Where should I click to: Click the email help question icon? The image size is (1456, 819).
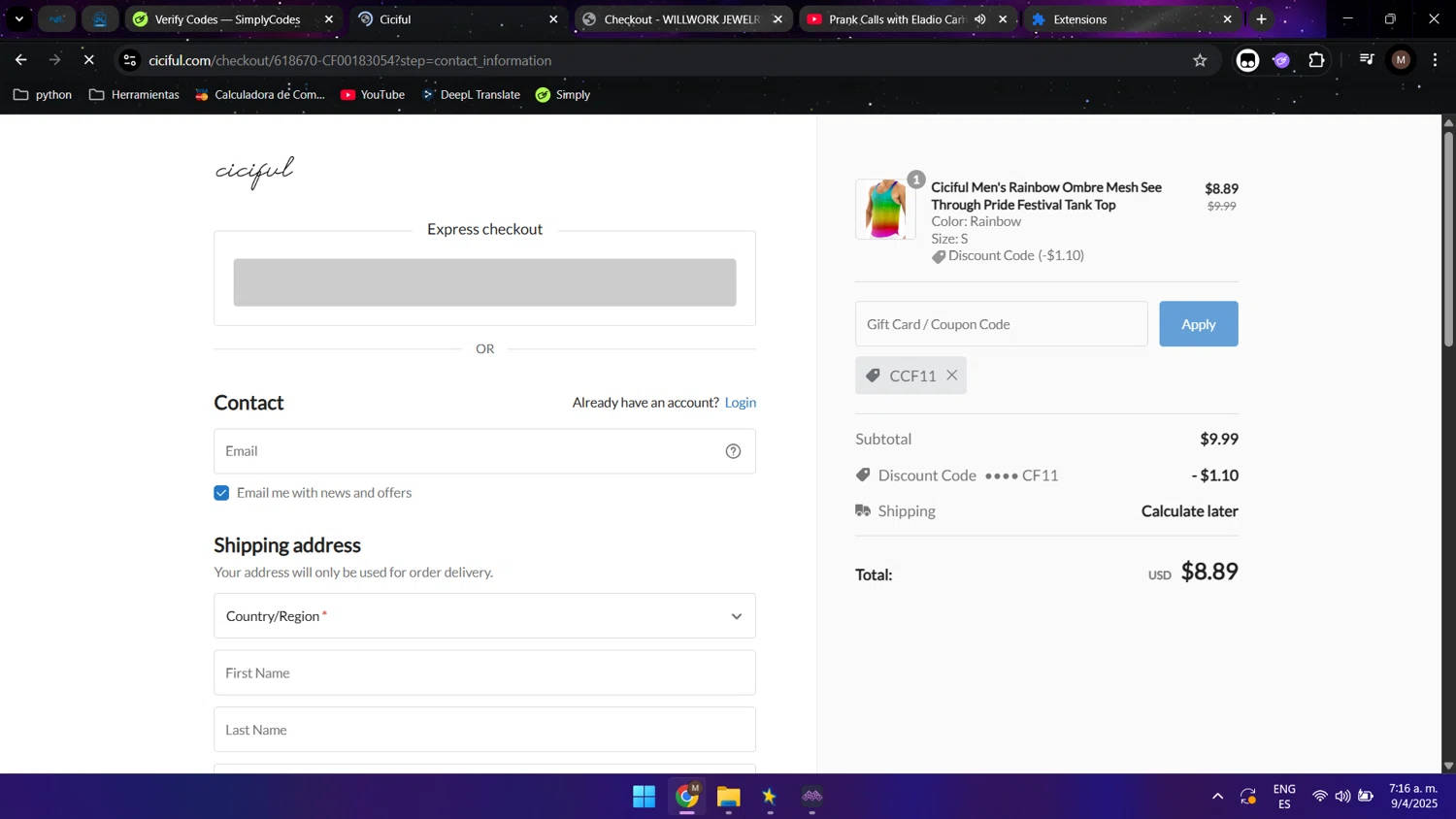(x=733, y=451)
